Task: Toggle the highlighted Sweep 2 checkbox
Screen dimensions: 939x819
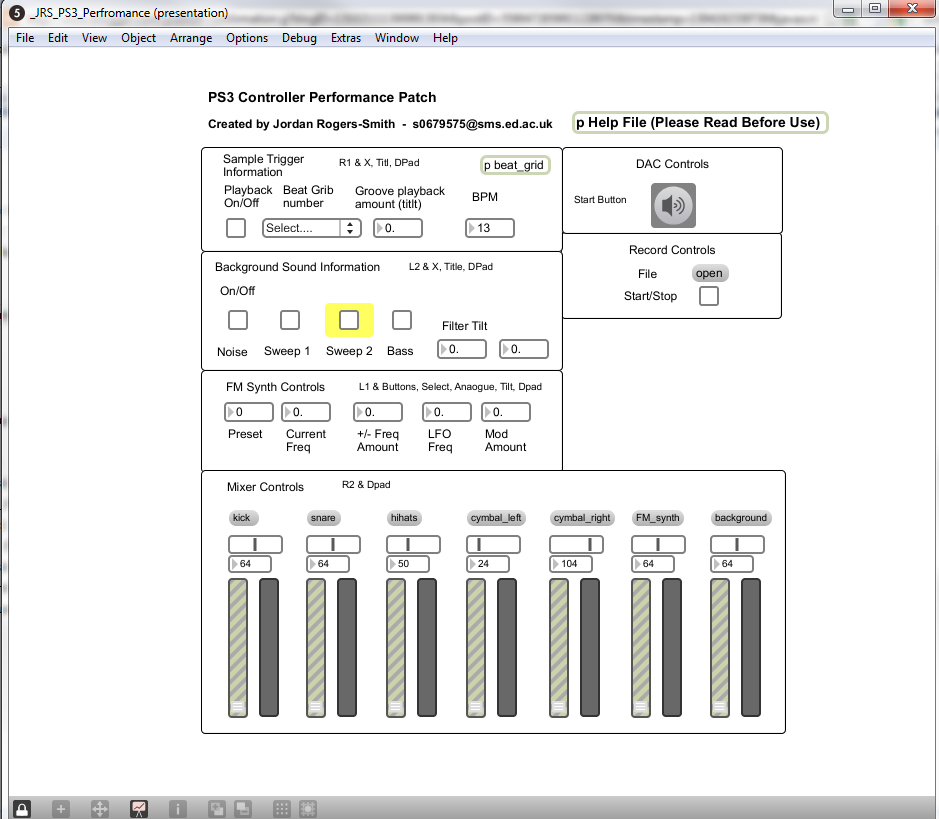Action: coord(349,320)
